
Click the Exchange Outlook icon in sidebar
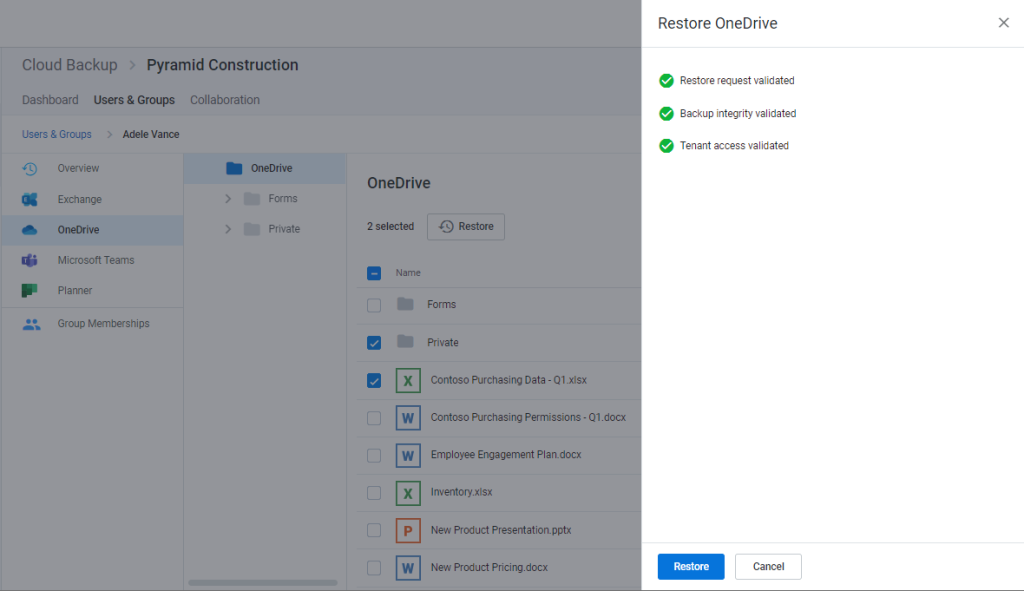coord(29,199)
